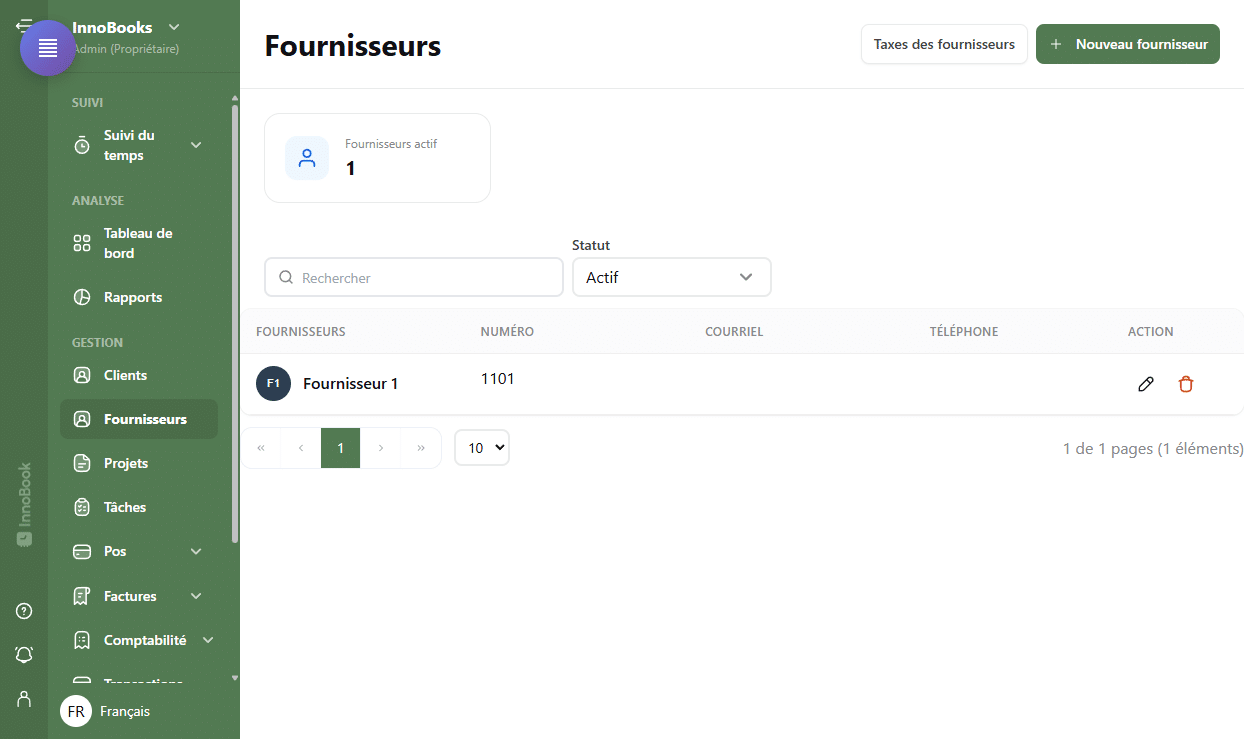Expand the InnoBooks company switcher
The image size is (1244, 739).
pyautogui.click(x=174, y=27)
